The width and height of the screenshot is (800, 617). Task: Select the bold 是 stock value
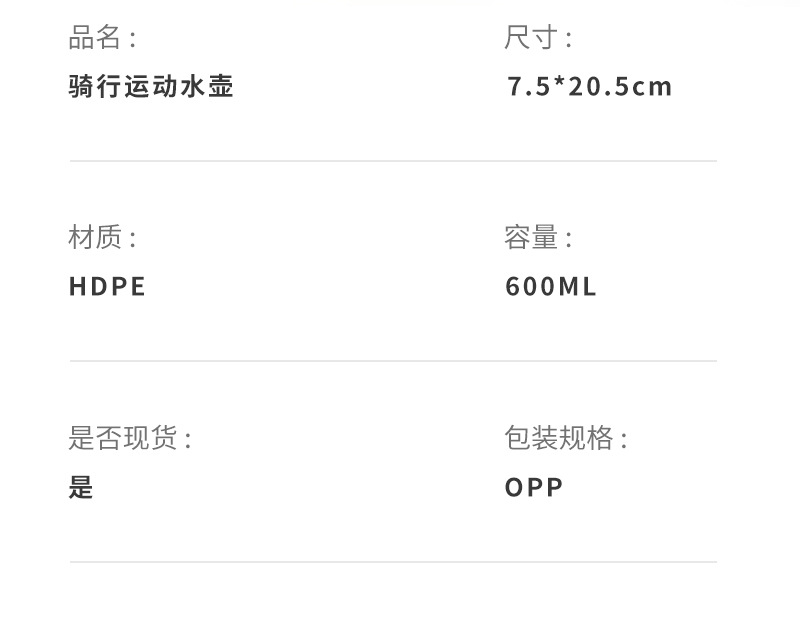(x=81, y=487)
